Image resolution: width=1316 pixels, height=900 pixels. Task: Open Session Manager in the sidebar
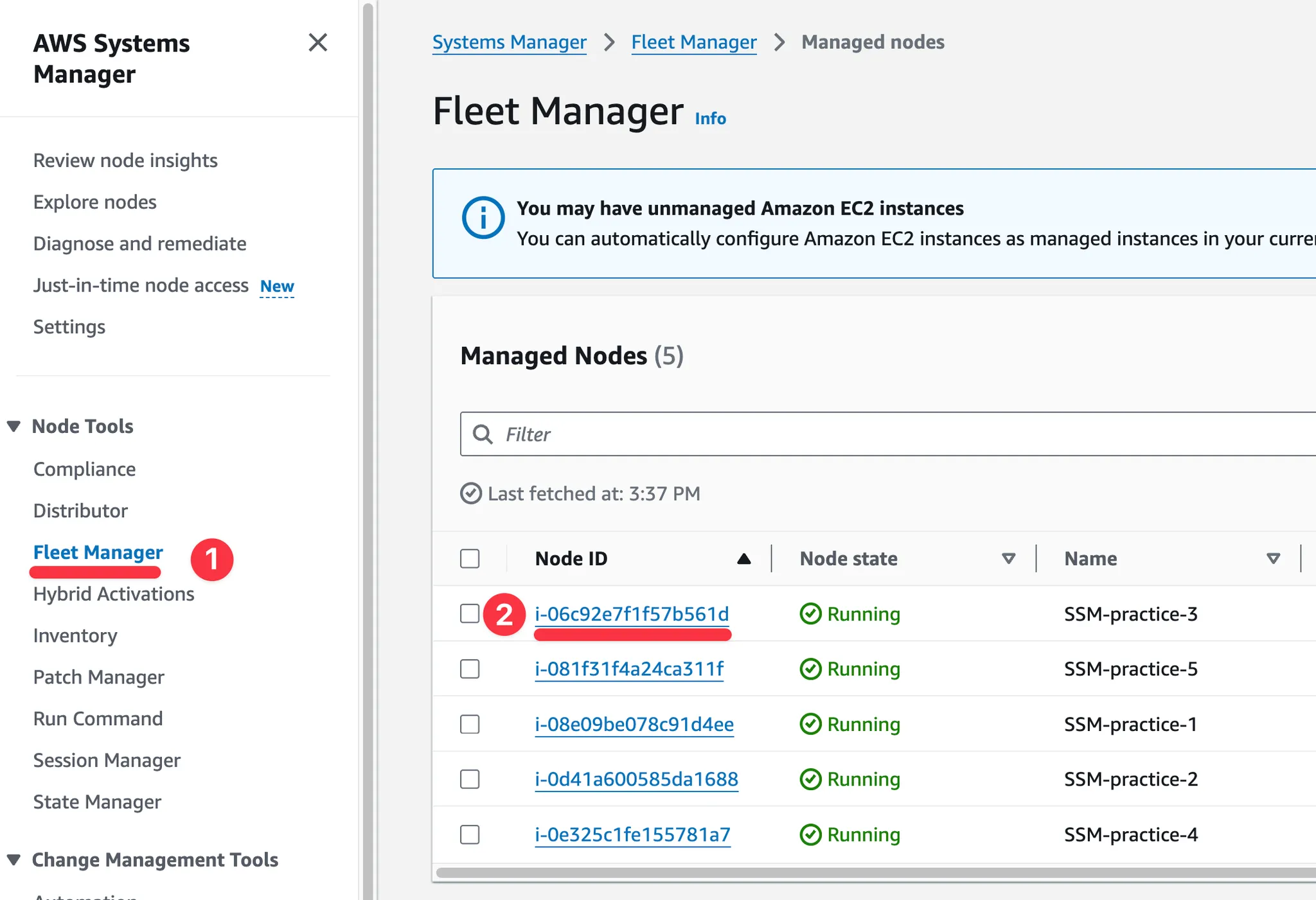[x=107, y=761]
